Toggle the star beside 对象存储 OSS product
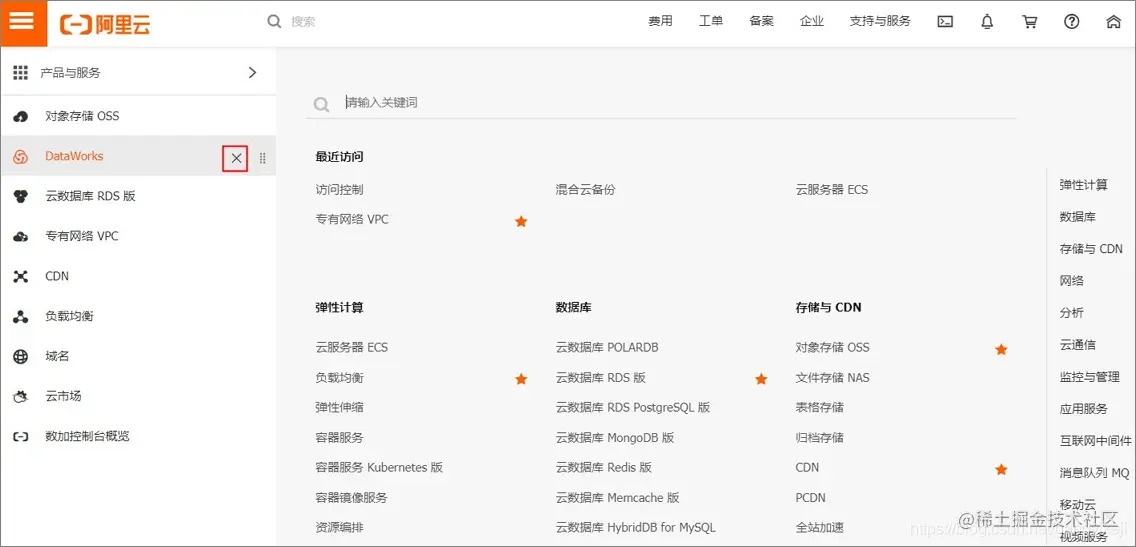The height and width of the screenshot is (547, 1136). [1001, 349]
